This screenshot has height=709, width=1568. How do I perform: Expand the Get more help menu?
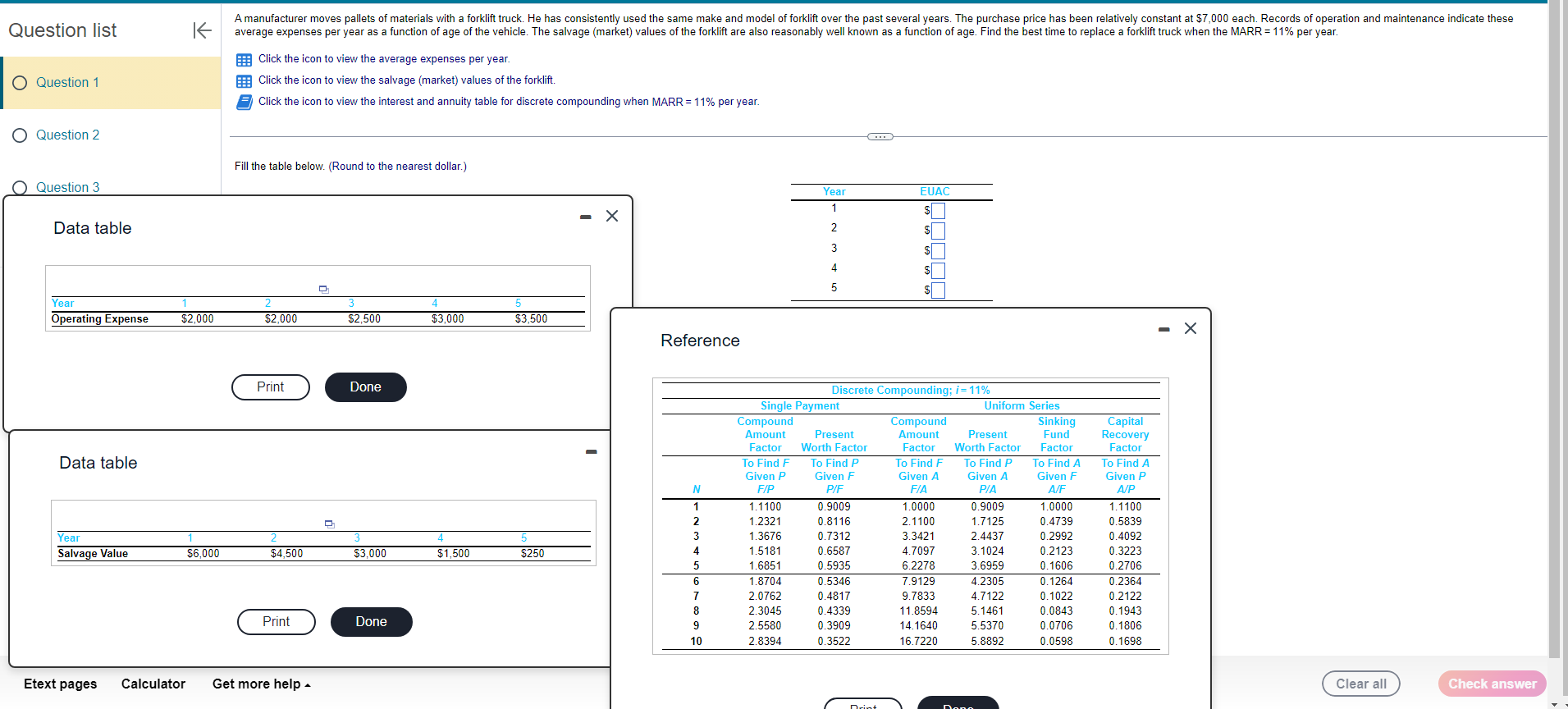[262, 684]
